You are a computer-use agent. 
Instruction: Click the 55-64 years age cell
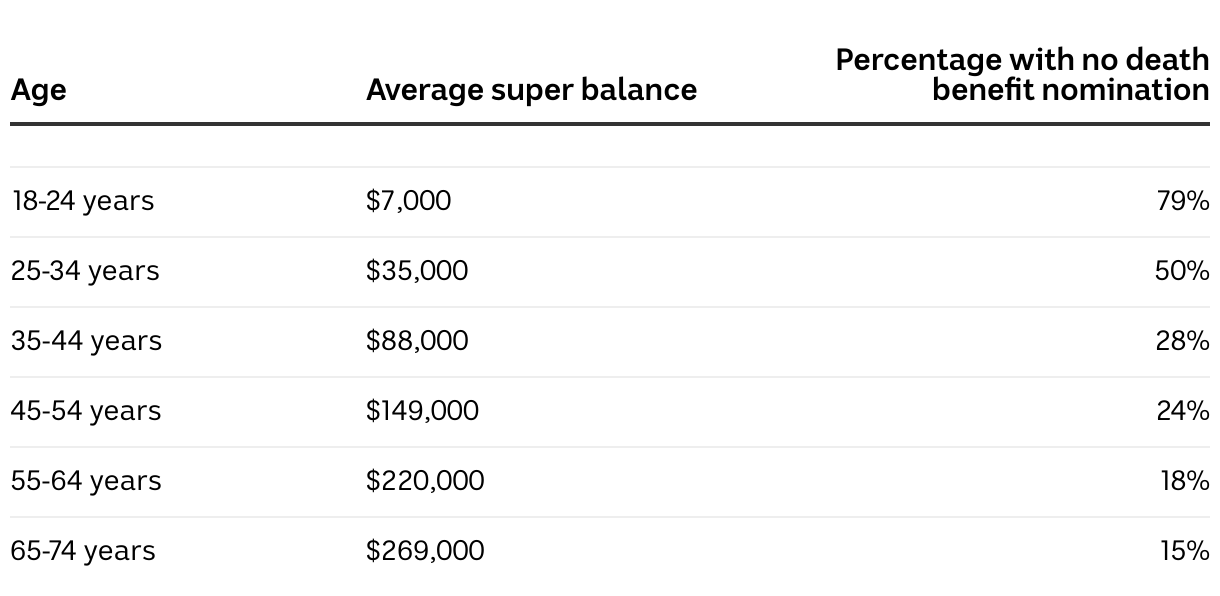point(86,481)
